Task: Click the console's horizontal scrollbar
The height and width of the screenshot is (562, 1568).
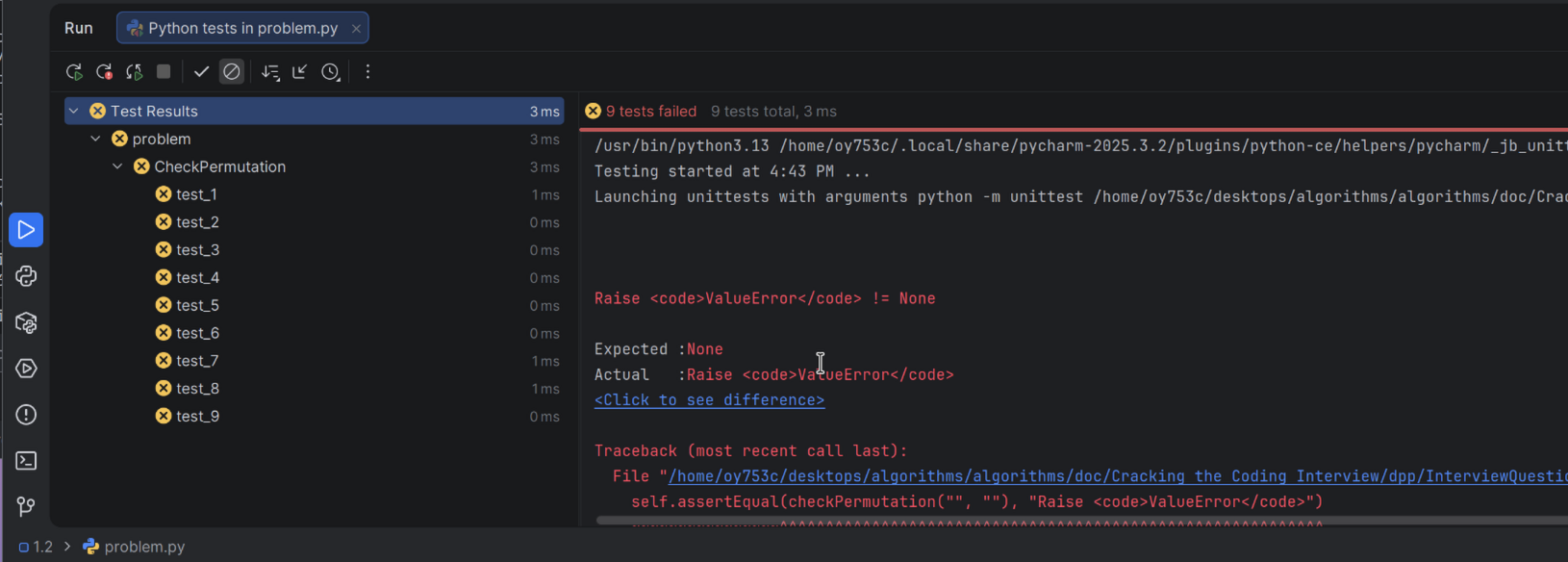Action: pos(1081,521)
